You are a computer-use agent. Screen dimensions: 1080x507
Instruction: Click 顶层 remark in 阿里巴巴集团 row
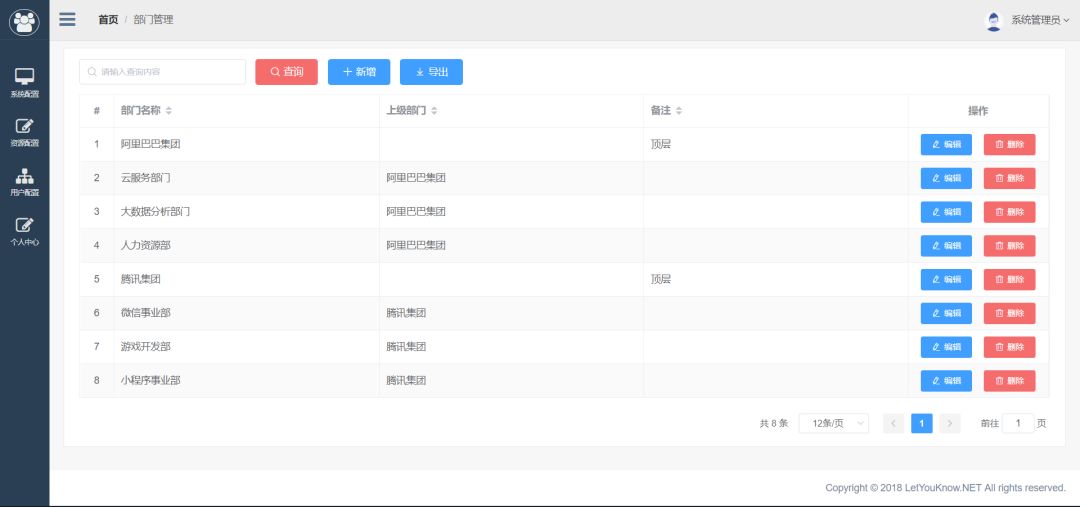661,144
